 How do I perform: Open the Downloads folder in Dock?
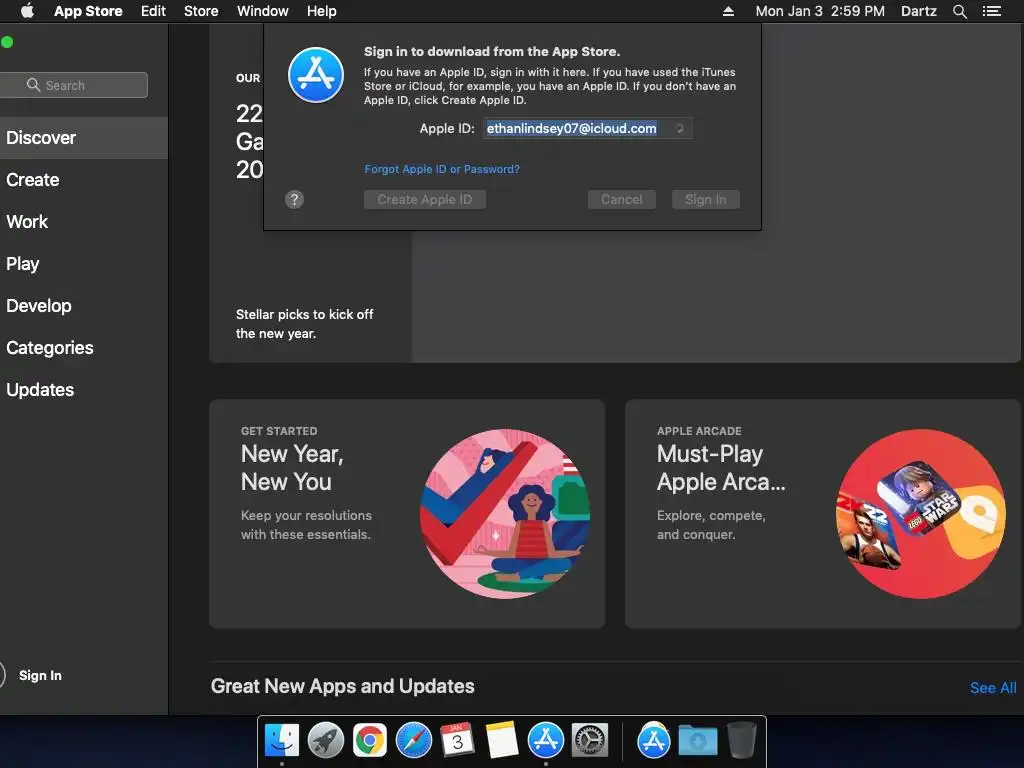697,740
